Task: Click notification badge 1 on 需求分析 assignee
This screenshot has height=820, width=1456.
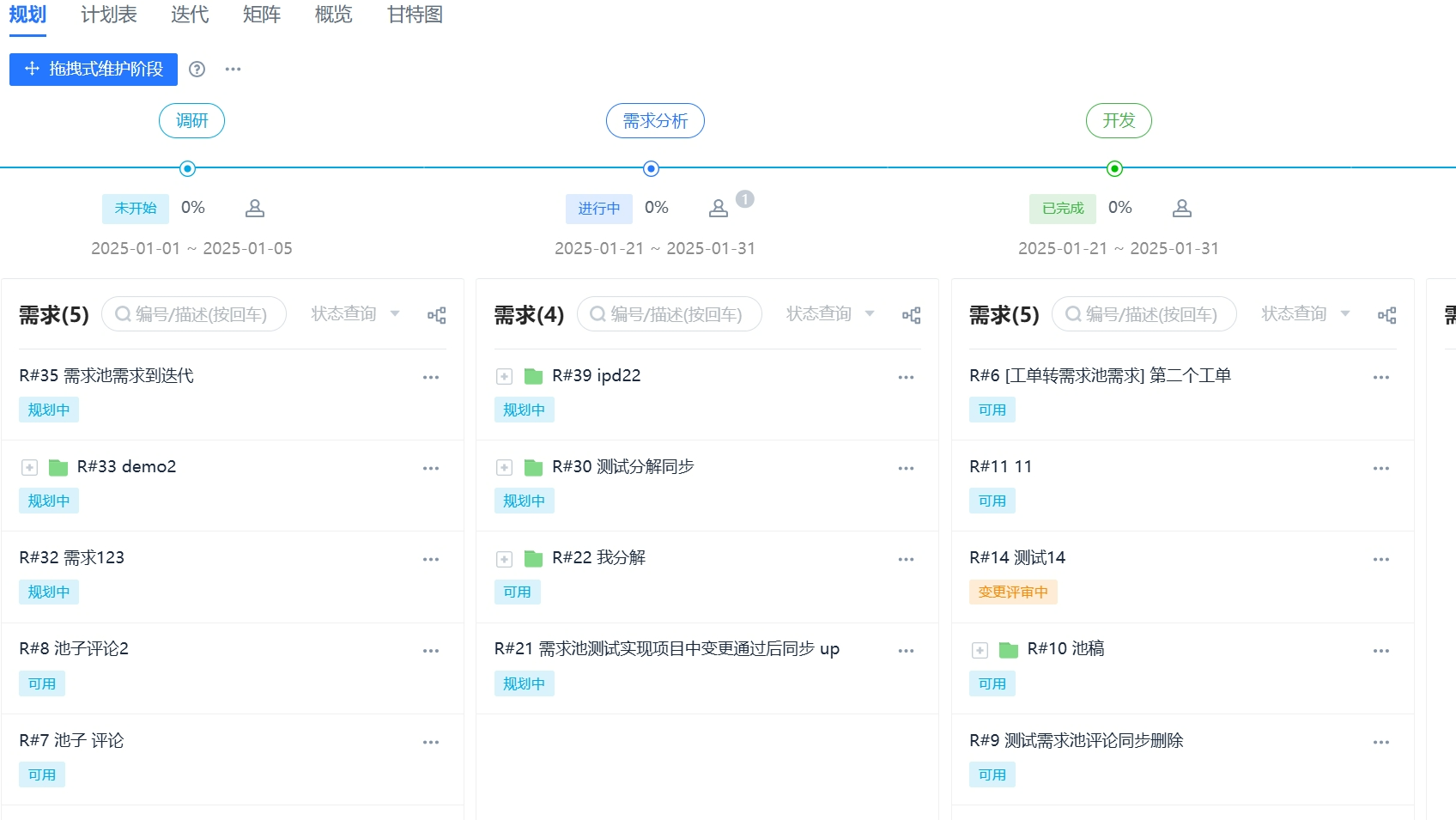Action: (745, 199)
